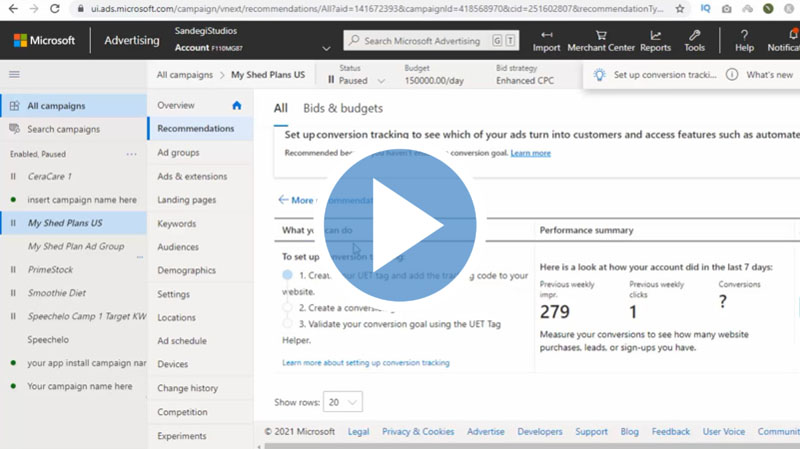The image size is (800, 449).
Task: Click All campaigns breadcrumb
Action: tap(185, 75)
